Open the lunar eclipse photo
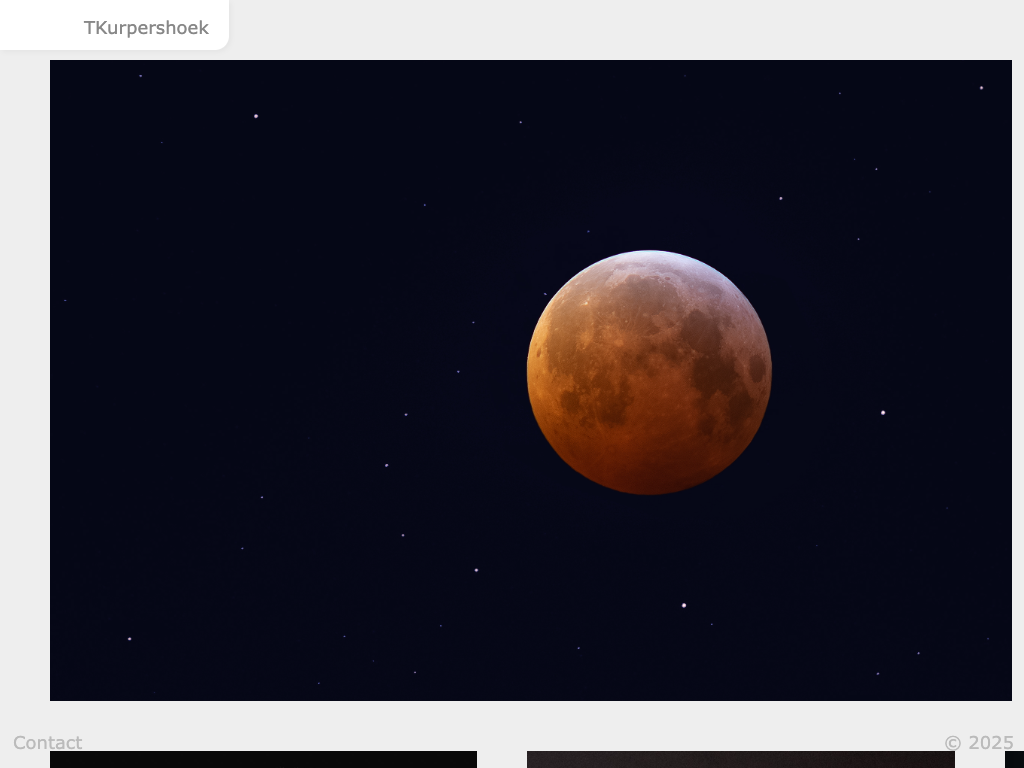The image size is (1024, 768). 300,300
